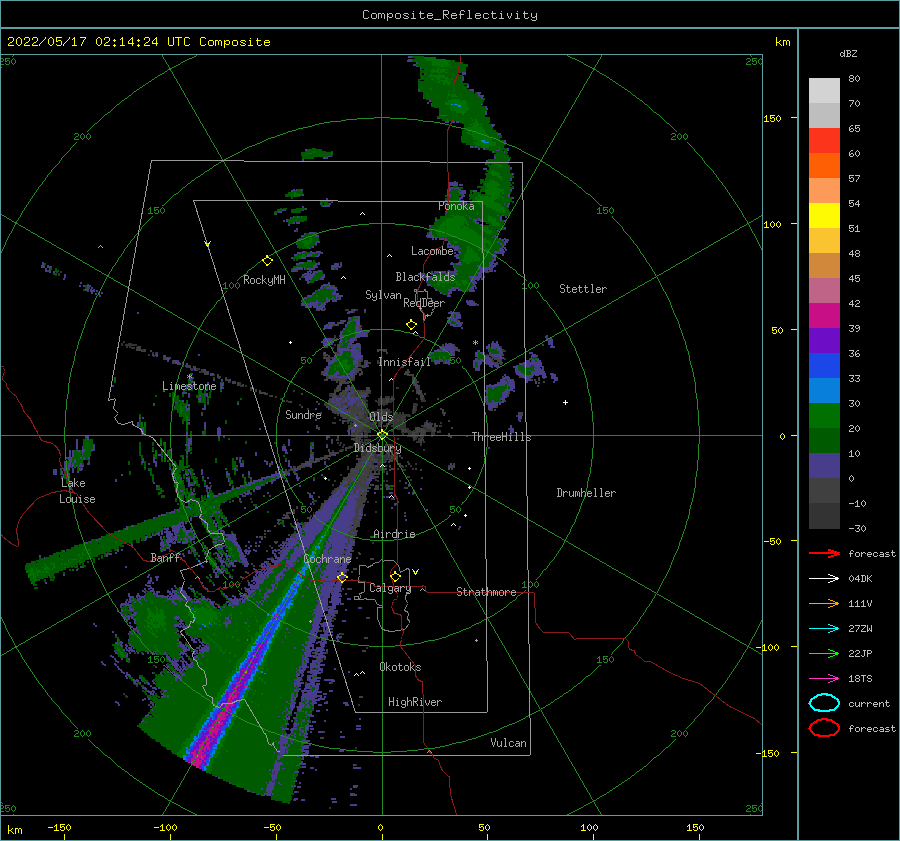
Task: Click the white 04DK arrow icon
Action: tap(824, 578)
